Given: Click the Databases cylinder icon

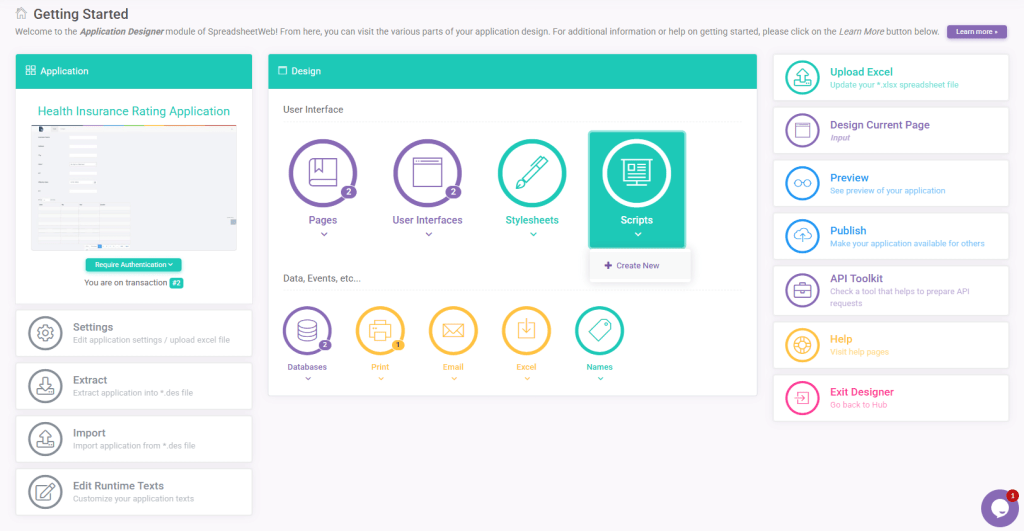Looking at the screenshot, I should pyautogui.click(x=307, y=331).
